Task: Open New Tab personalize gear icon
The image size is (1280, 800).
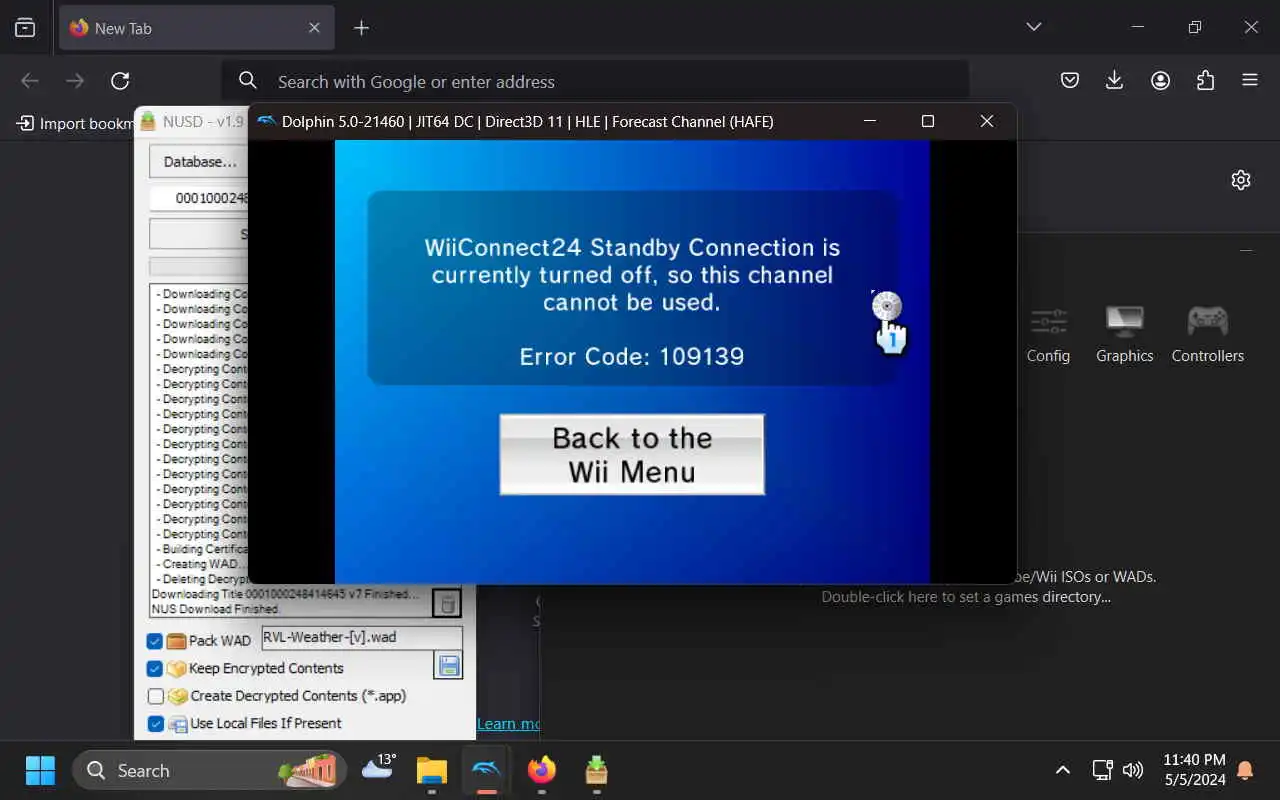Action: coord(1241,180)
